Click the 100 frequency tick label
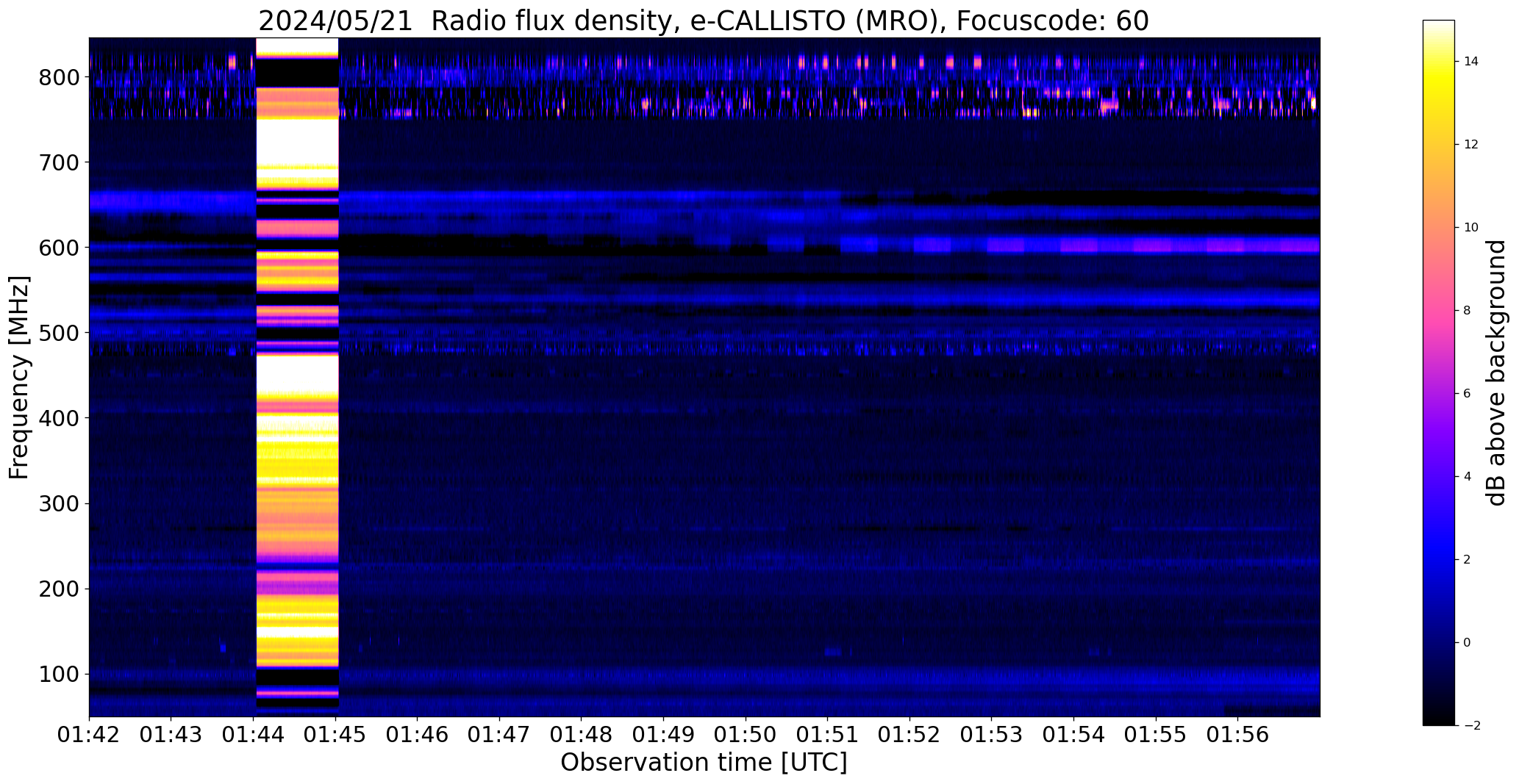The width and height of the screenshot is (1519, 784). [59, 674]
